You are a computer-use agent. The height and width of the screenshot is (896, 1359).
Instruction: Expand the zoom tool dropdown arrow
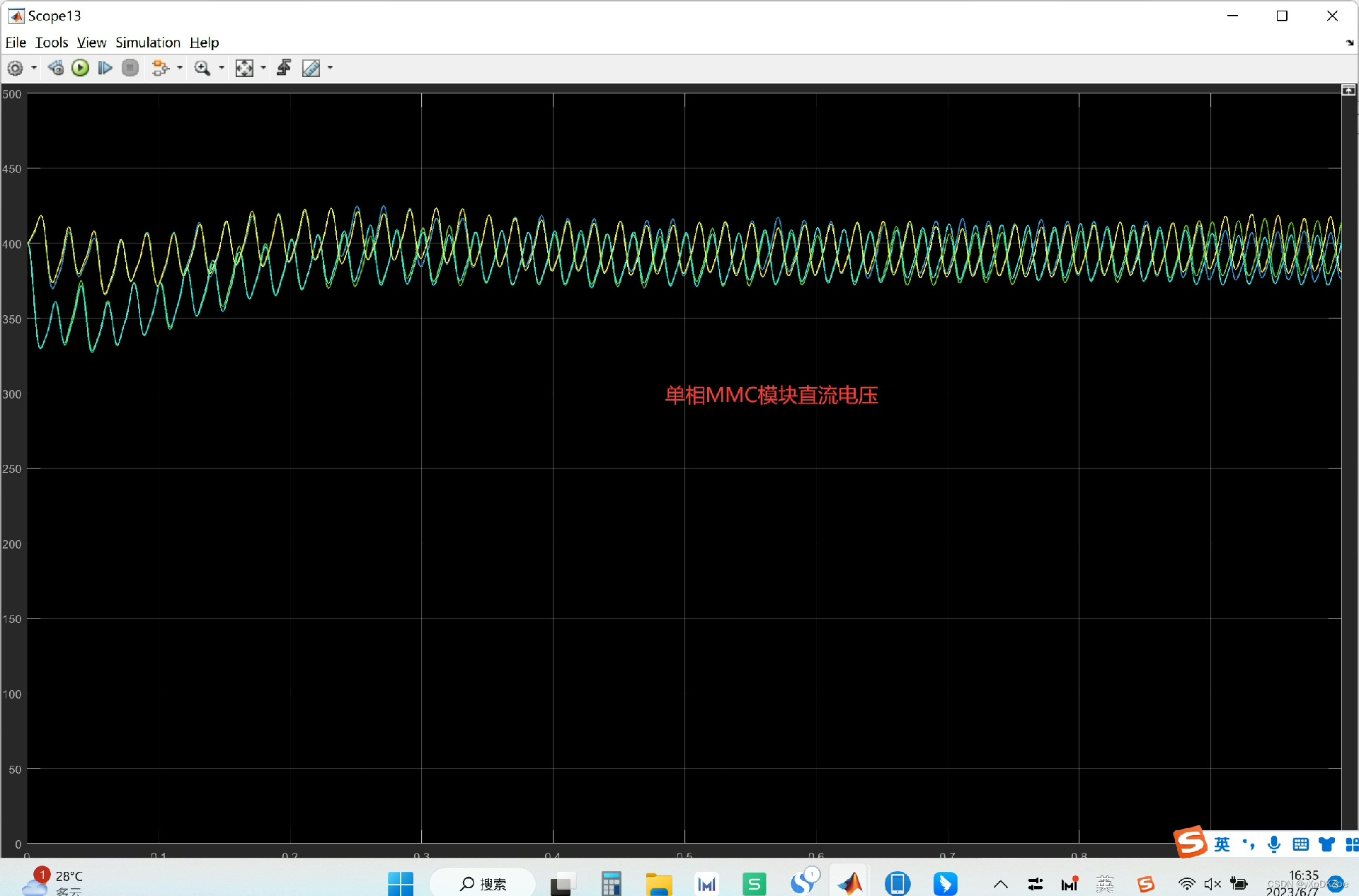pos(222,68)
